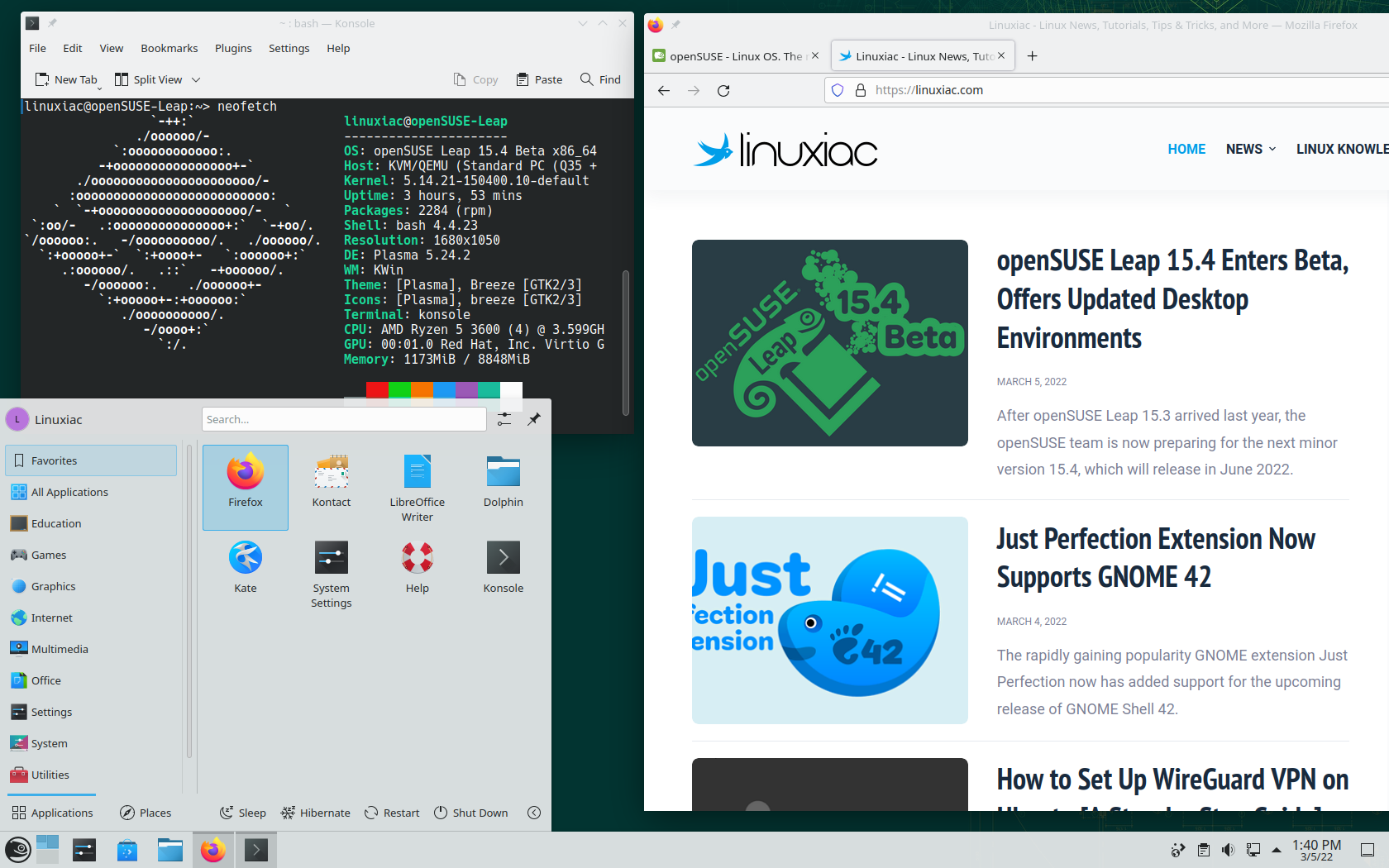Screen dimensions: 1389x868
Task: Click the Konsole vertical scrollbar
Action: pos(626,342)
